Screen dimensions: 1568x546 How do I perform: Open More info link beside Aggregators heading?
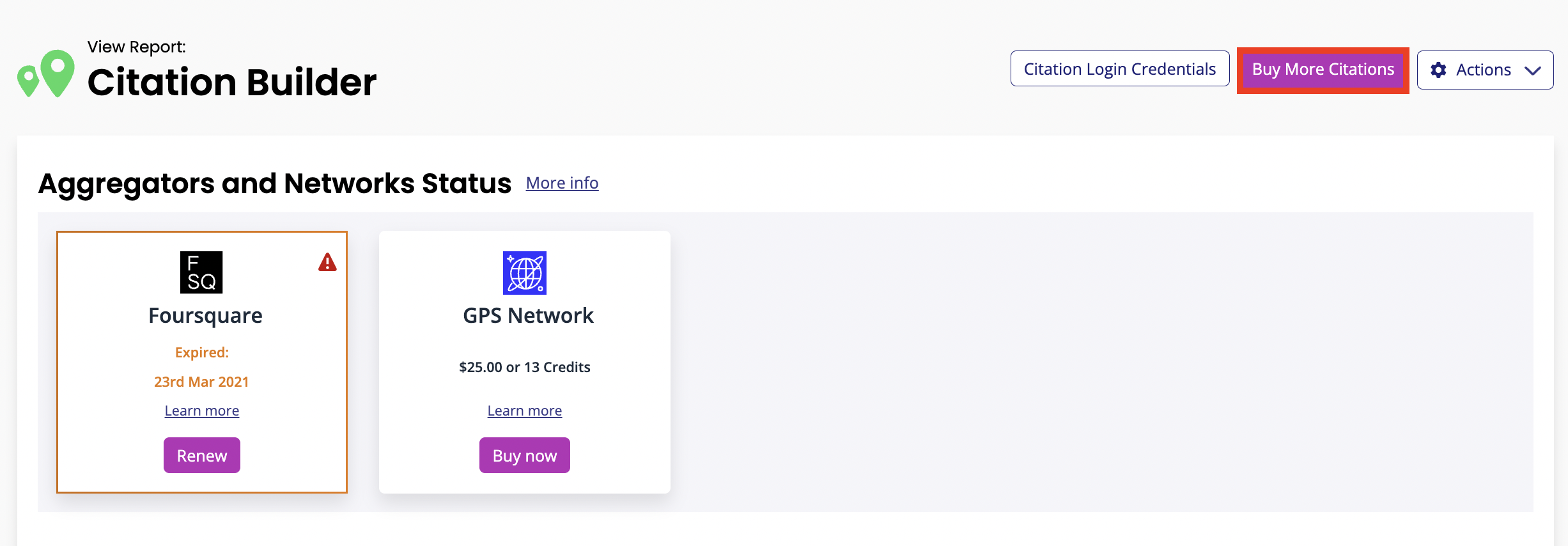[x=562, y=183]
